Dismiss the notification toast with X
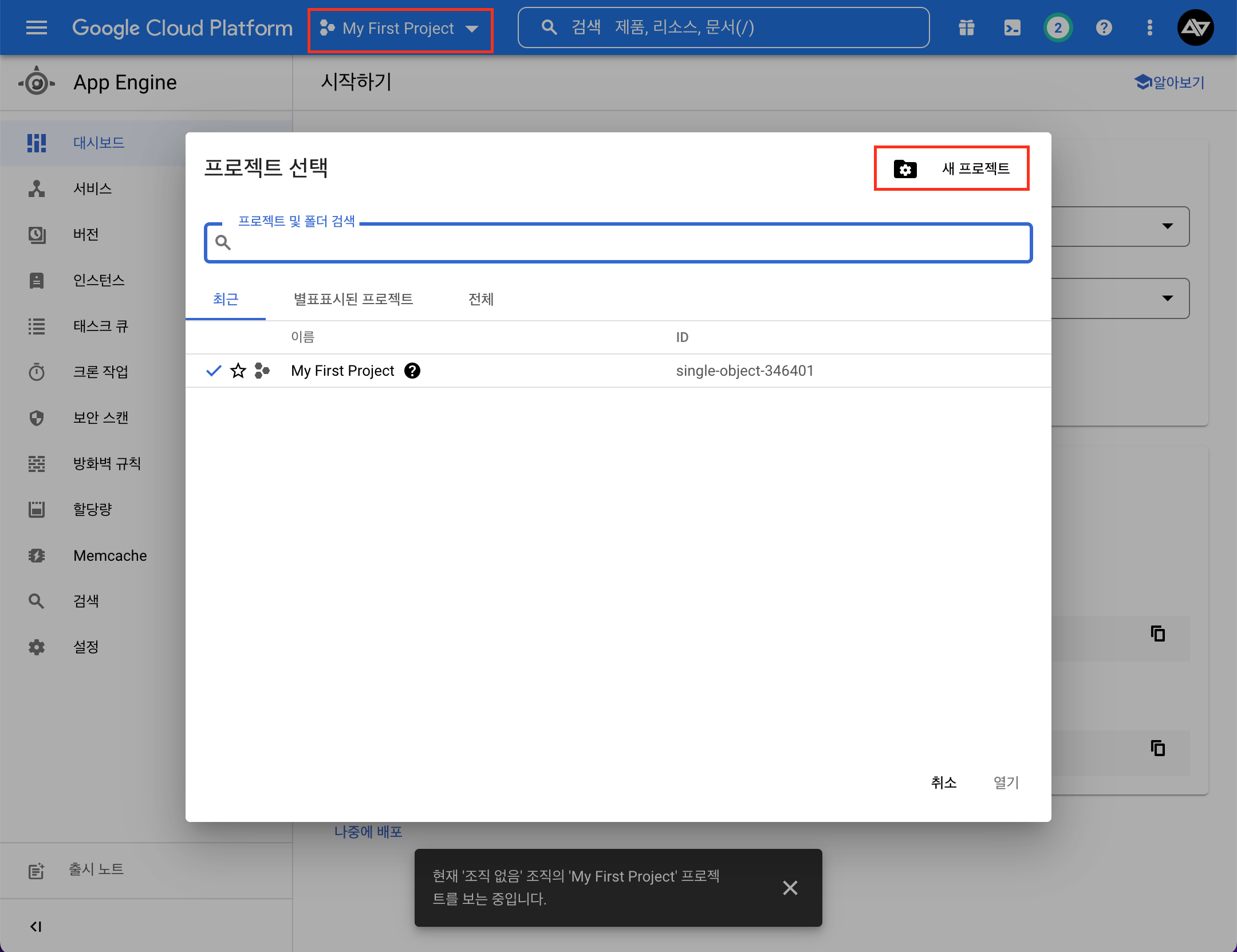Screen dimensions: 1237x952 (790, 888)
